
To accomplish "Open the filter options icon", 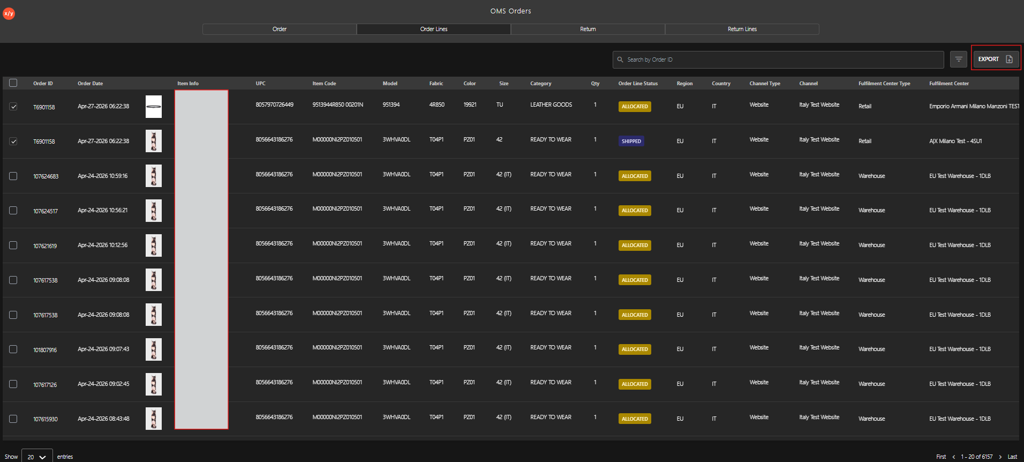I will click(x=959, y=59).
